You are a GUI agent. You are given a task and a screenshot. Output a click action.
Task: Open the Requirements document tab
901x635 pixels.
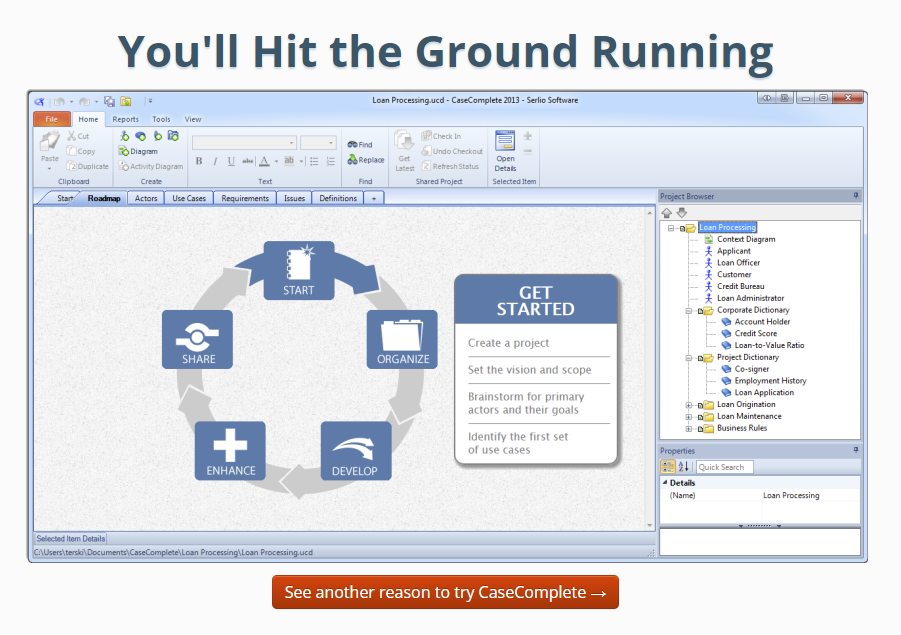[245, 198]
